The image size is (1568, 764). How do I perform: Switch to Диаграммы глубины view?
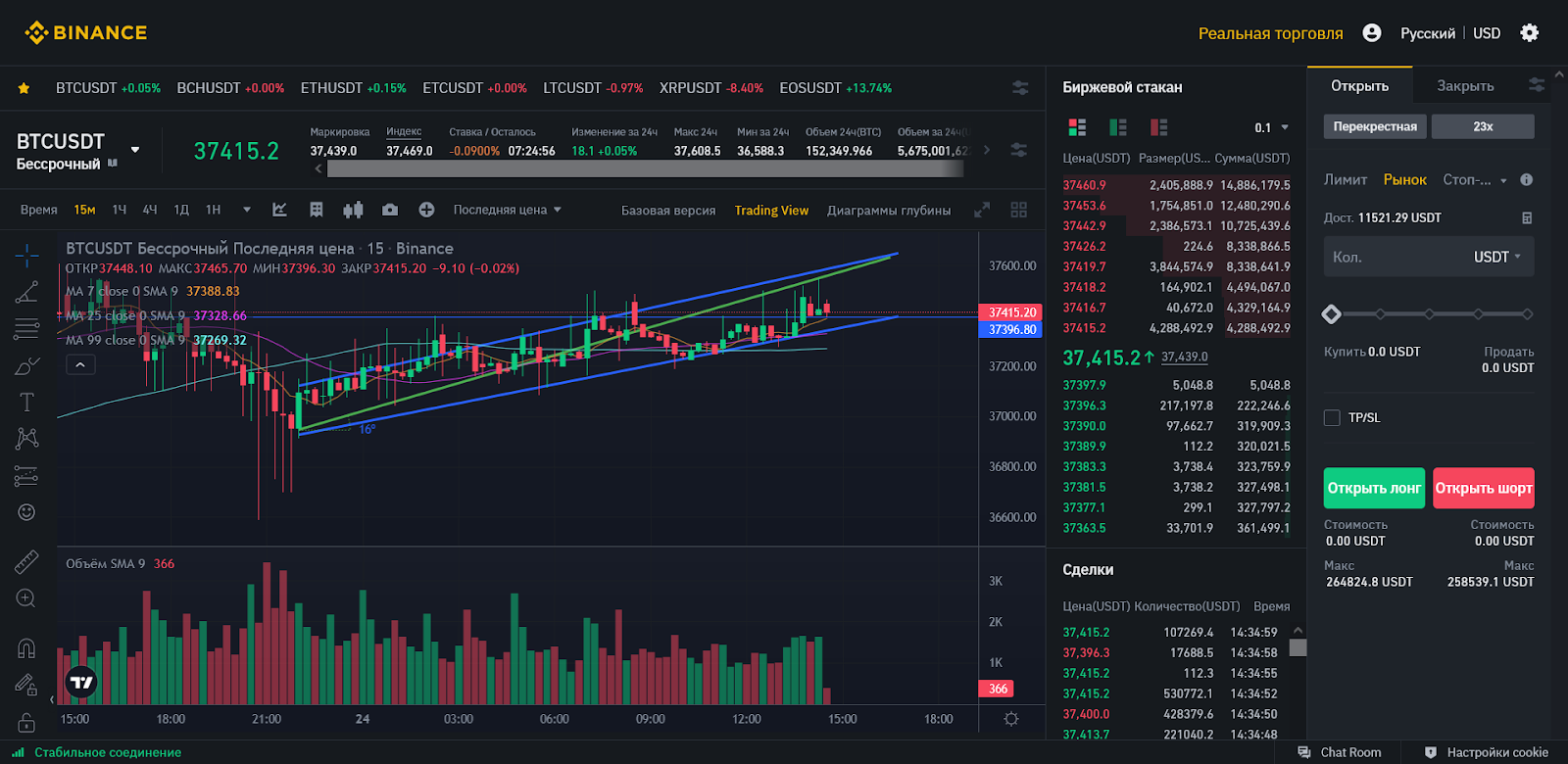(889, 210)
